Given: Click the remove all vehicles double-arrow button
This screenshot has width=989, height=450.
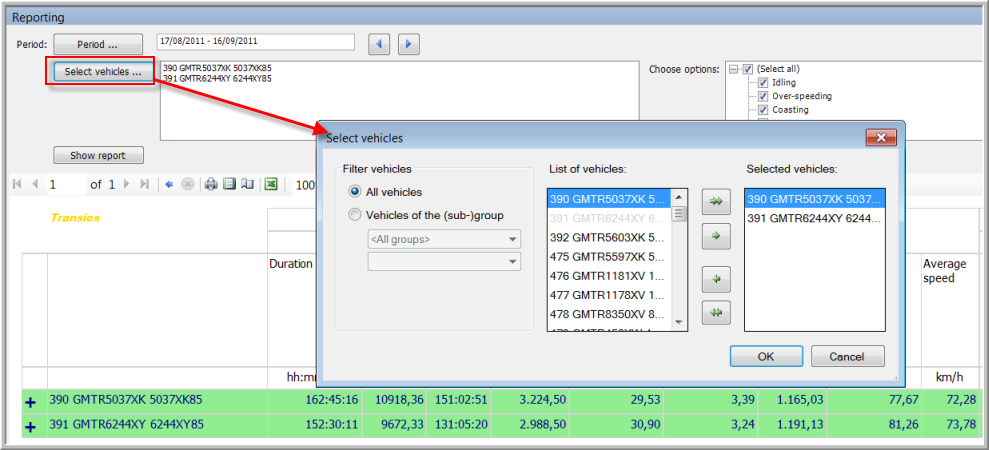Looking at the screenshot, I should pos(717,313).
